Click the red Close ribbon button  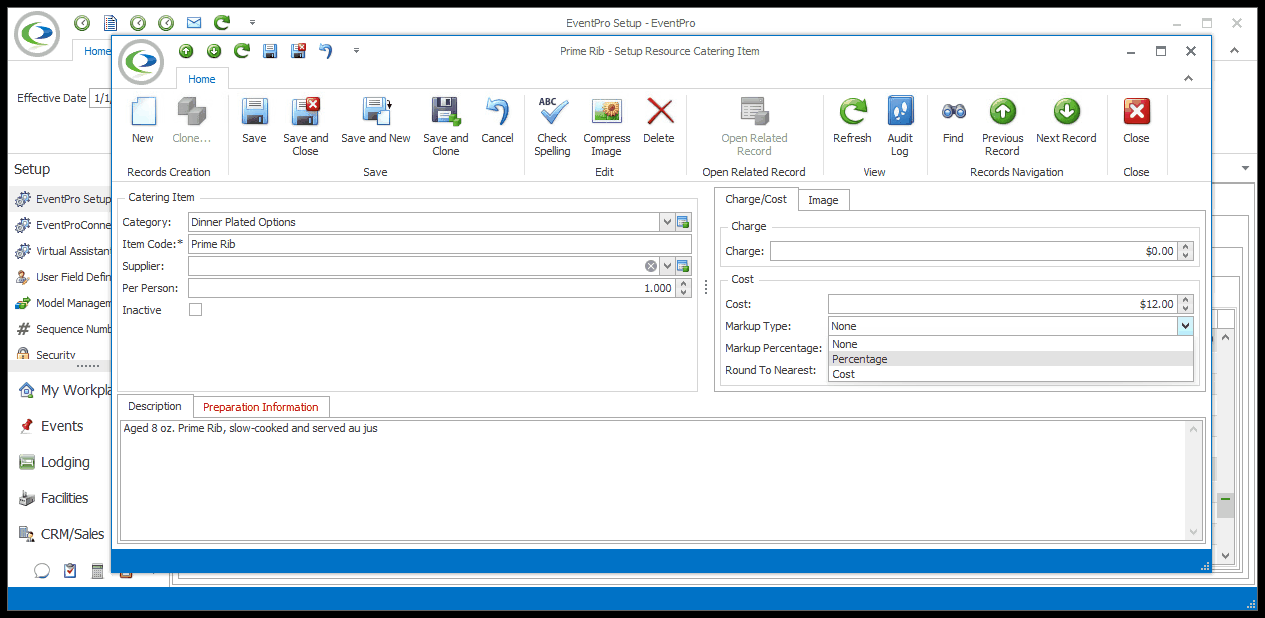click(x=1136, y=121)
